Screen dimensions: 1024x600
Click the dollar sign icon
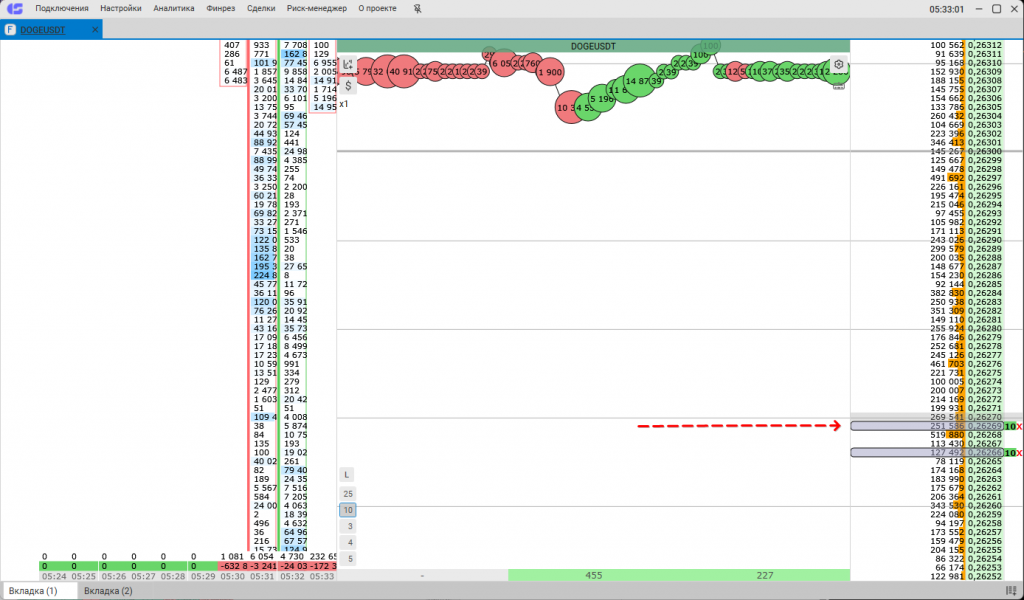348,86
